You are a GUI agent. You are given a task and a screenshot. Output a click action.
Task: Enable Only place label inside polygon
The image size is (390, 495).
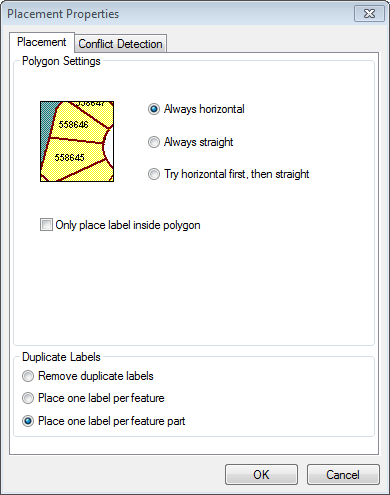120,225
